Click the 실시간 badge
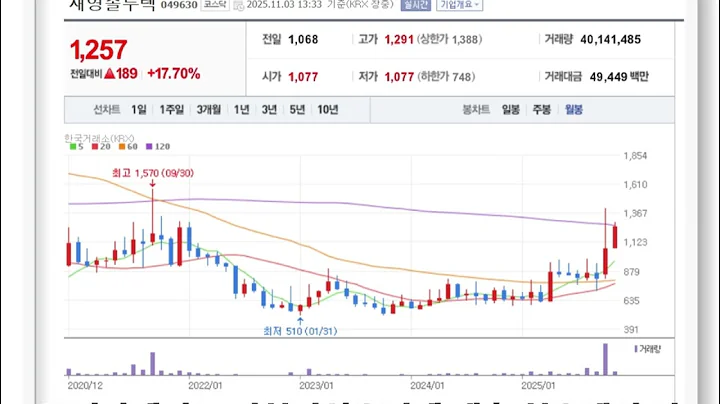Viewport: 720px width, 404px height. tap(416, 5)
